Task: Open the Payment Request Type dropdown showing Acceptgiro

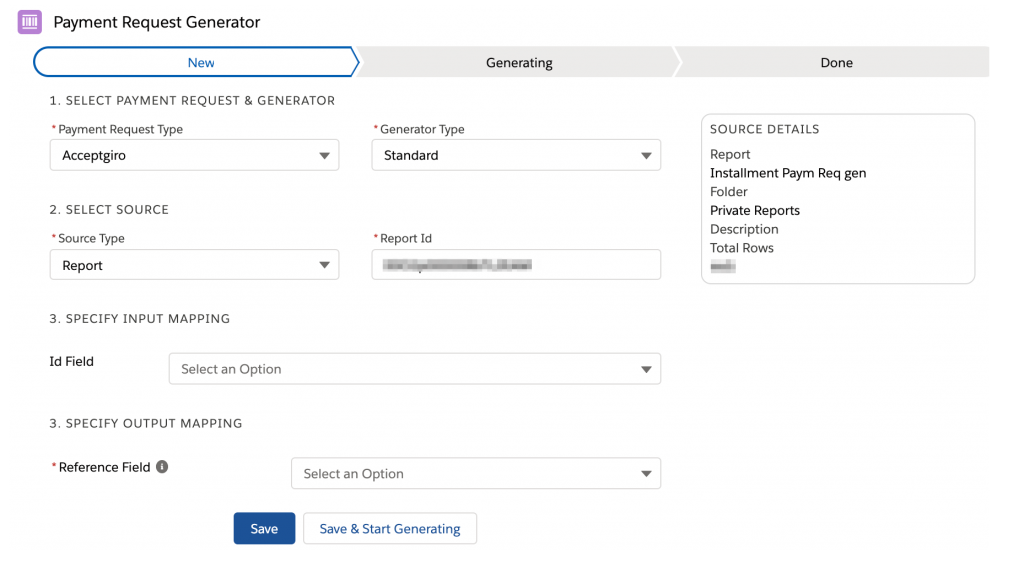Action: (x=194, y=156)
